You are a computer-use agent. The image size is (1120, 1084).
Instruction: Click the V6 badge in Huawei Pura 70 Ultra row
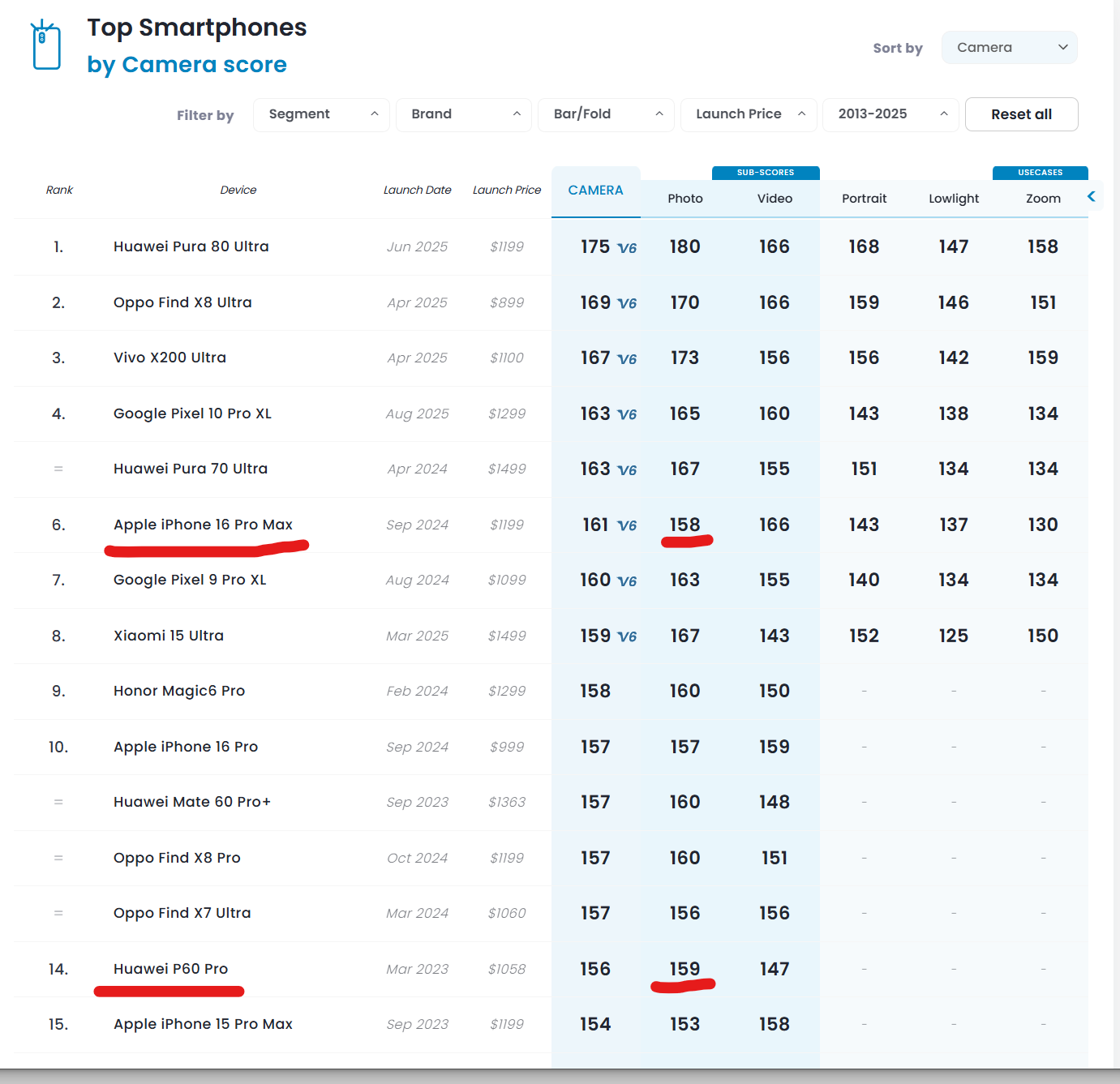pyautogui.click(x=627, y=470)
